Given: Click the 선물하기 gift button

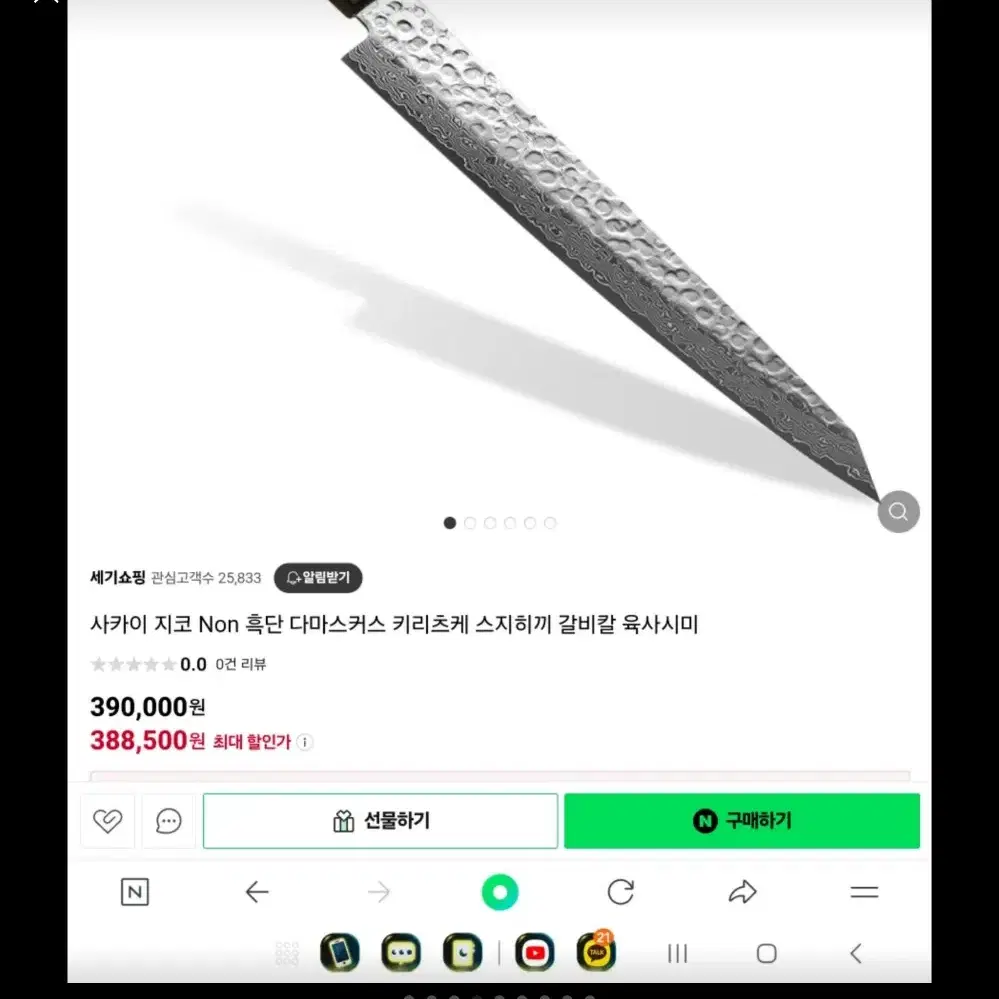Looking at the screenshot, I should click(x=380, y=821).
